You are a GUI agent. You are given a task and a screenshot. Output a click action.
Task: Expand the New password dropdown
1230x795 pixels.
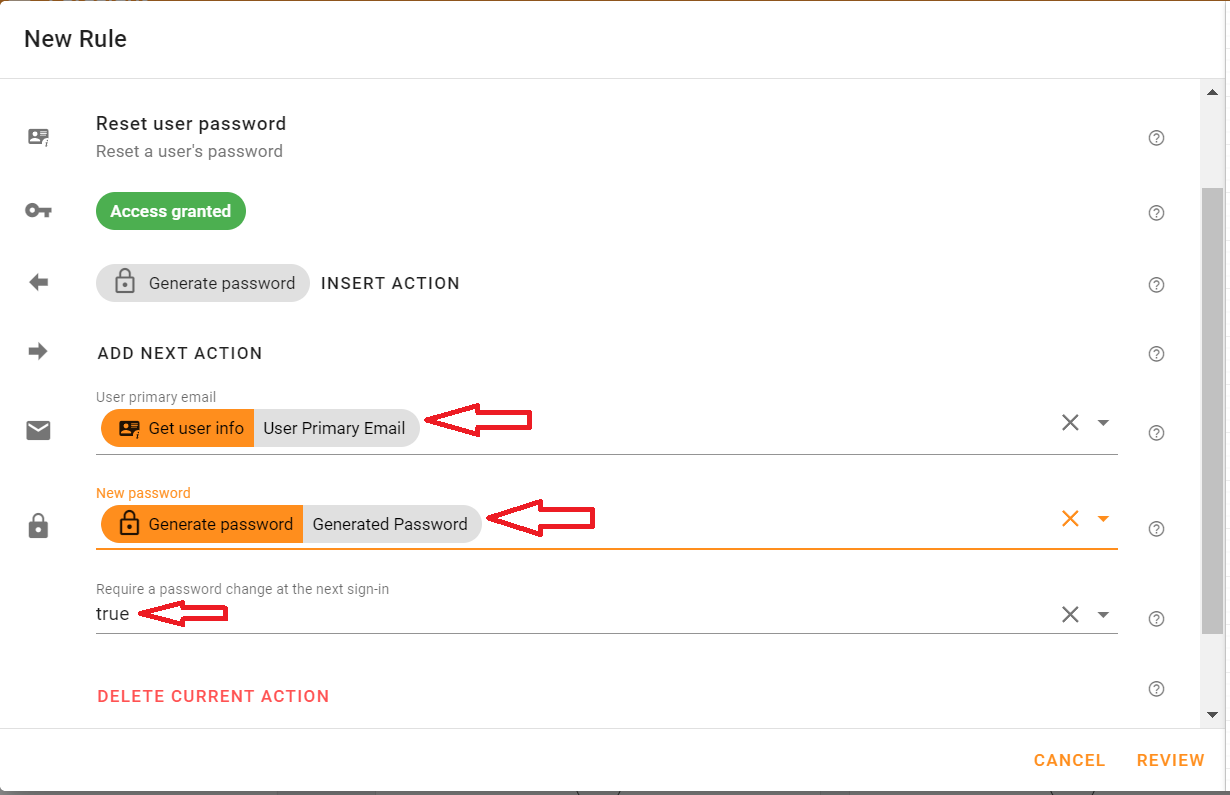[1103, 519]
